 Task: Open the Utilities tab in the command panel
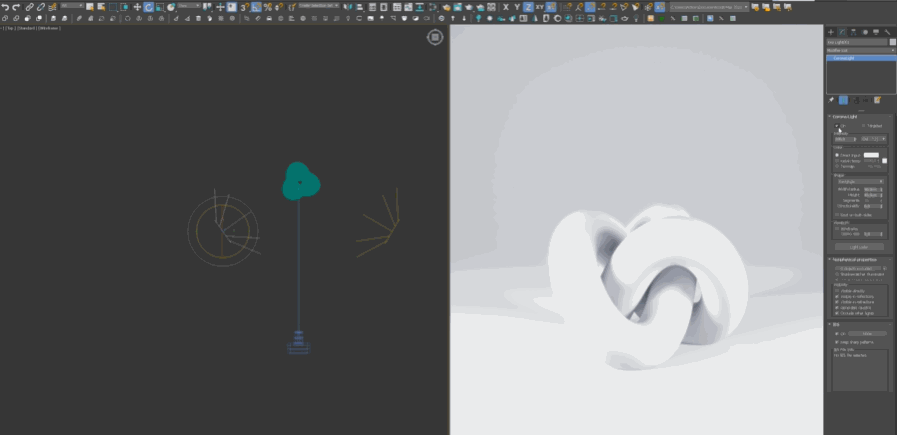tap(887, 32)
